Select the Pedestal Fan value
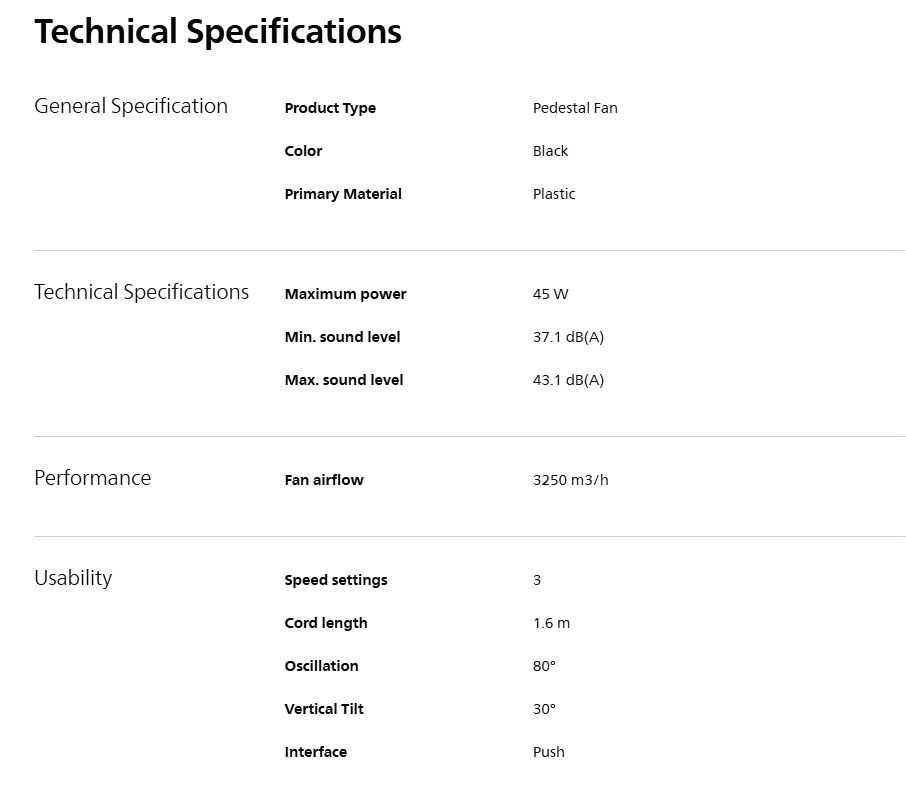Screen dimensions: 906x808 click(x=575, y=108)
